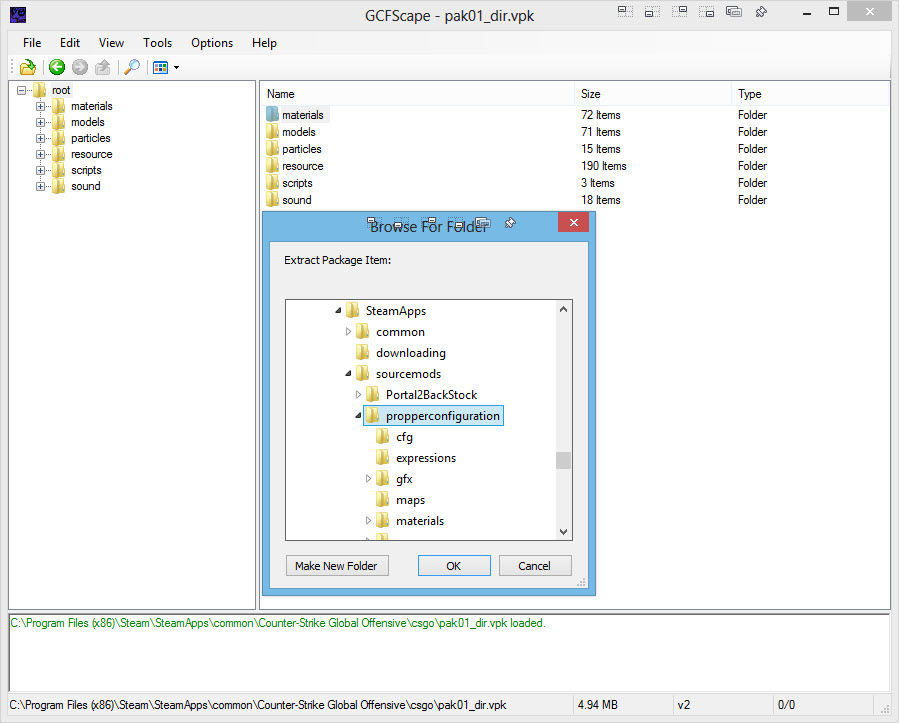Click the snap-to-top-left title bar icon
This screenshot has width=899, height=723.
point(625,11)
